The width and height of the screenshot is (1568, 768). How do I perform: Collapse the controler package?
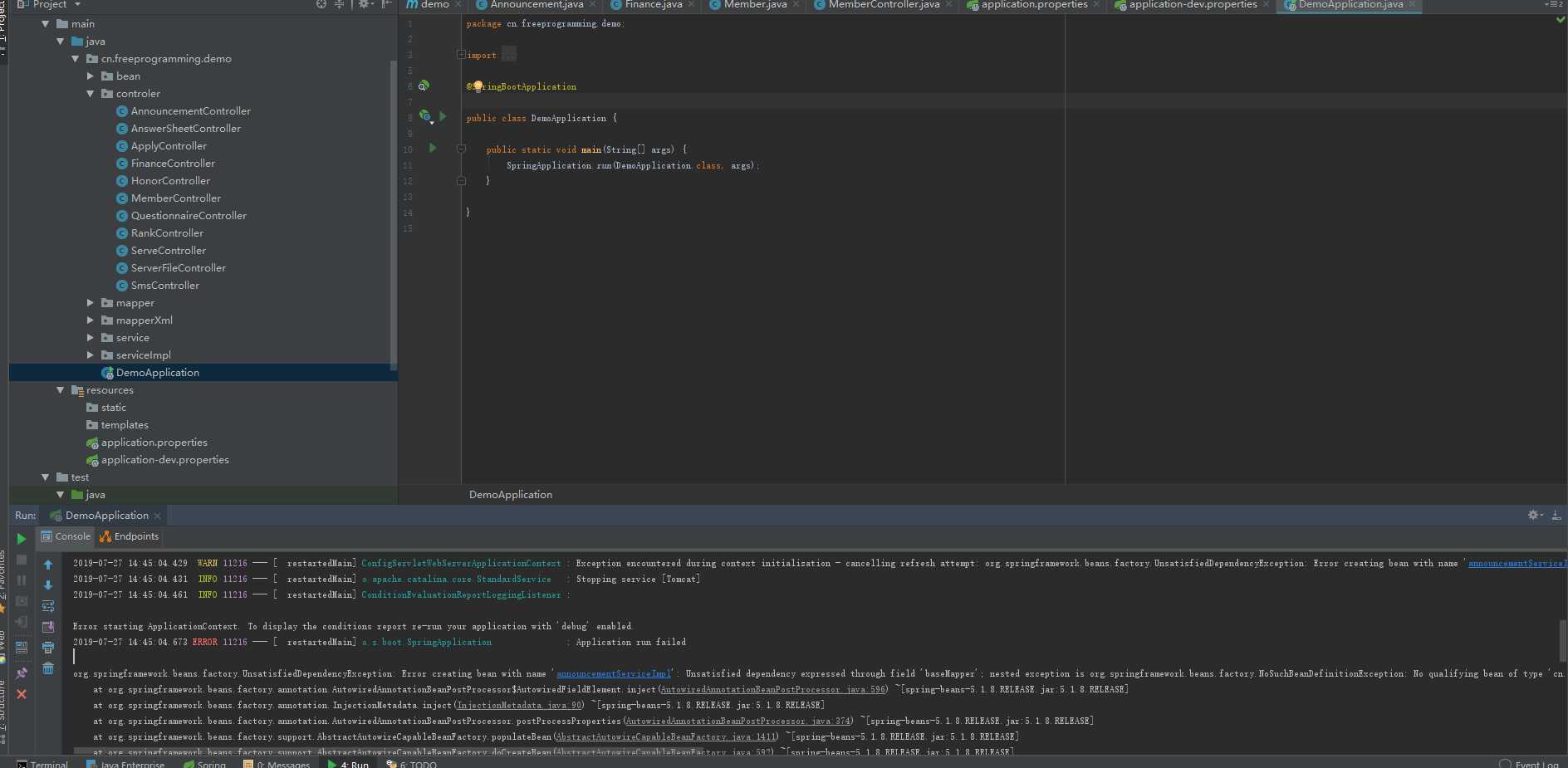pos(91,94)
